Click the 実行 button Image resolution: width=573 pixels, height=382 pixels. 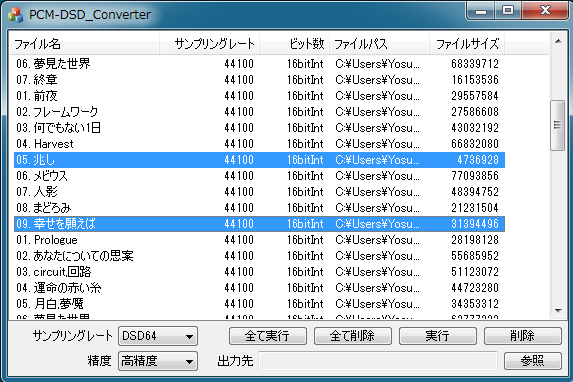click(438, 336)
